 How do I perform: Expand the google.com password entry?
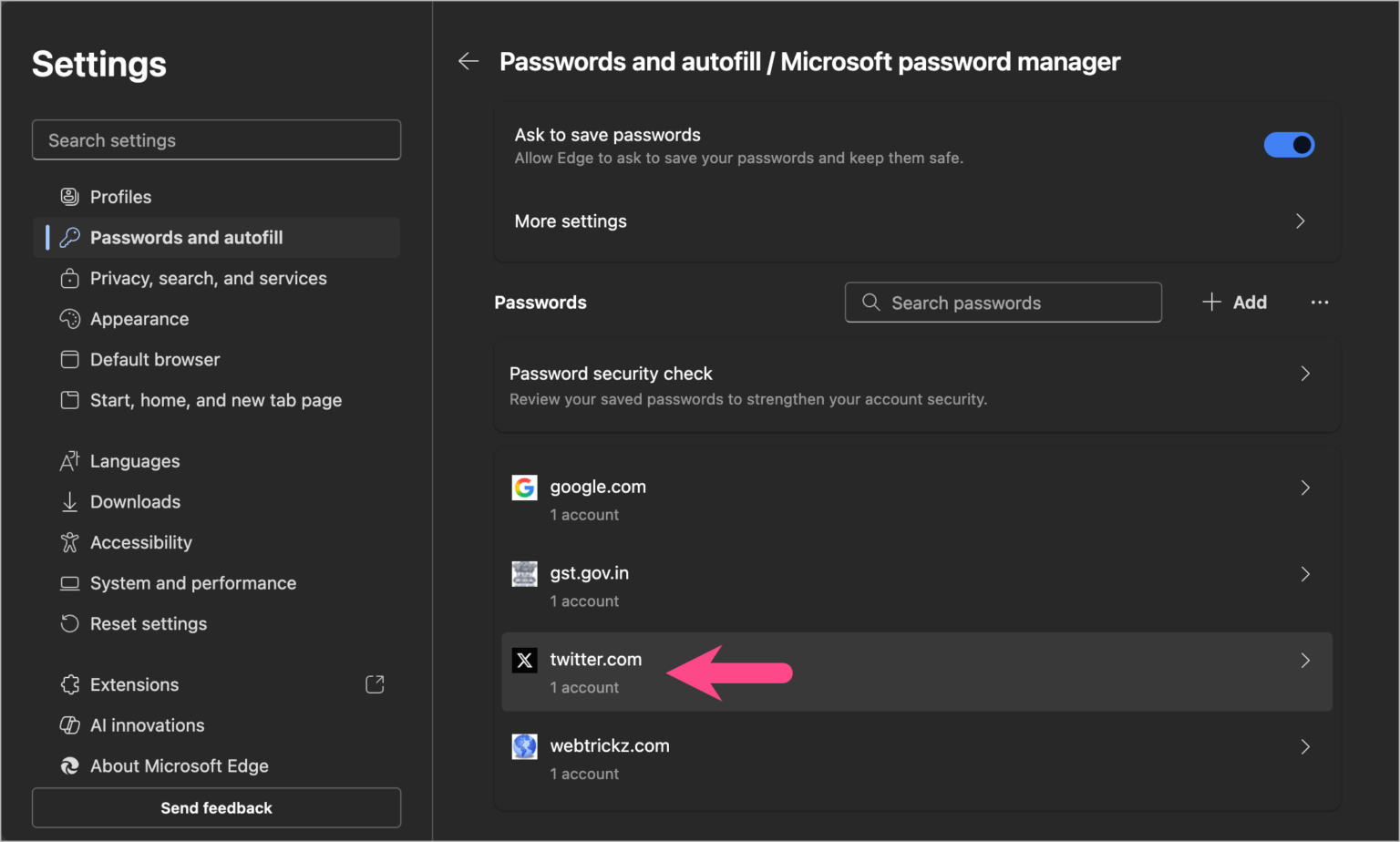coord(1305,488)
